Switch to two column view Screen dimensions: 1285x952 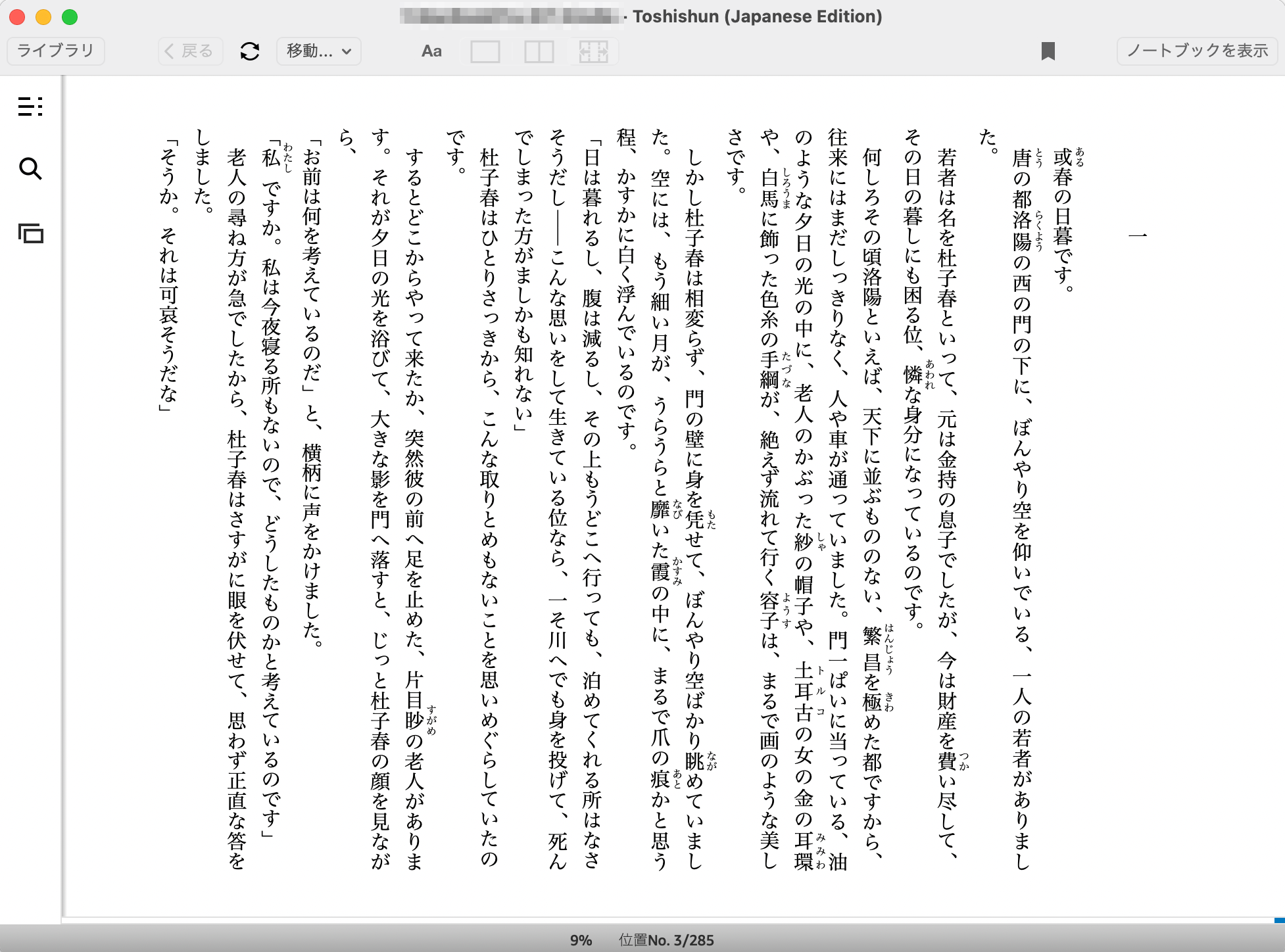(539, 51)
